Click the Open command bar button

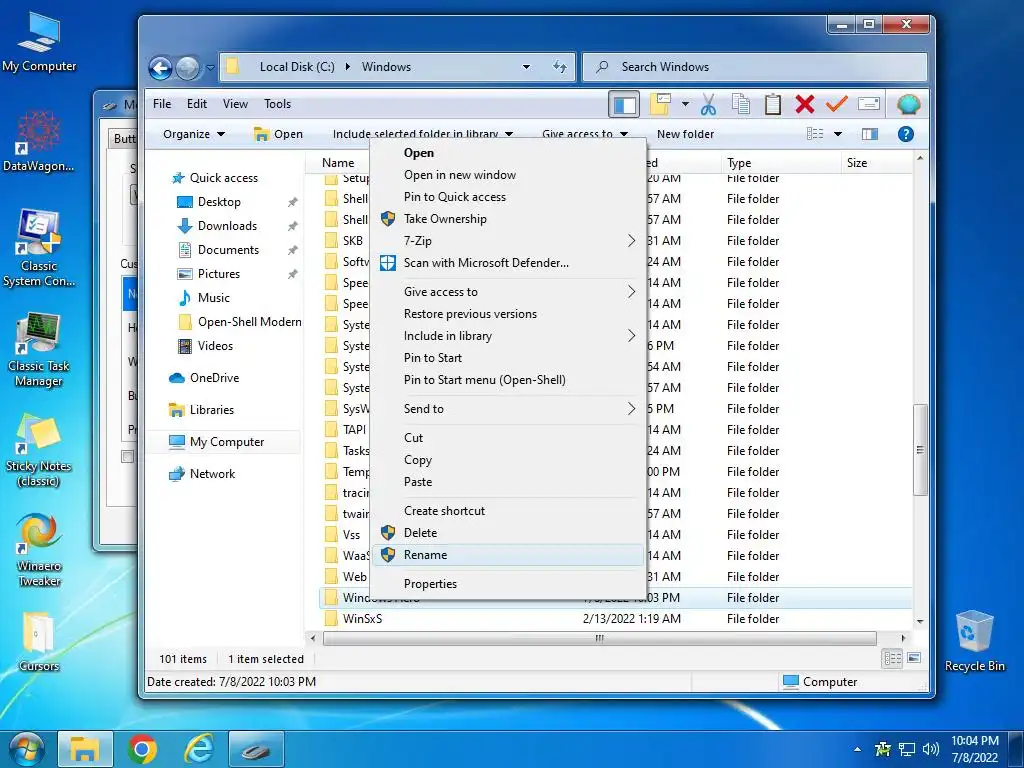(279, 134)
